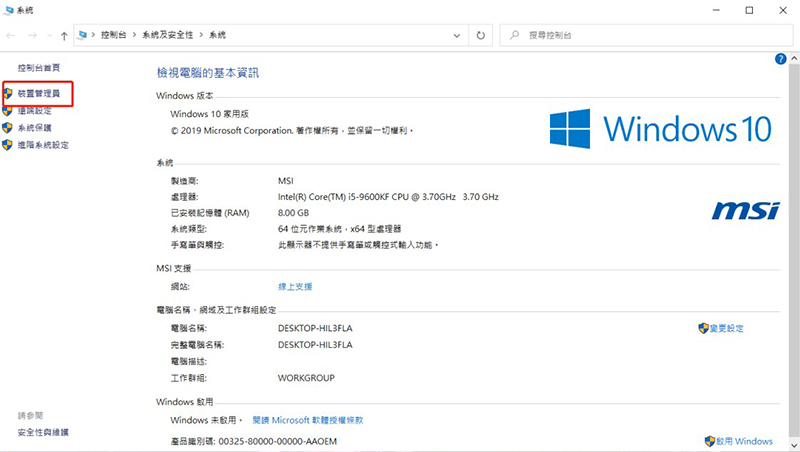The image size is (800, 452).
Task: Open the recent locations dropdown arrow
Action: [x=49, y=35]
